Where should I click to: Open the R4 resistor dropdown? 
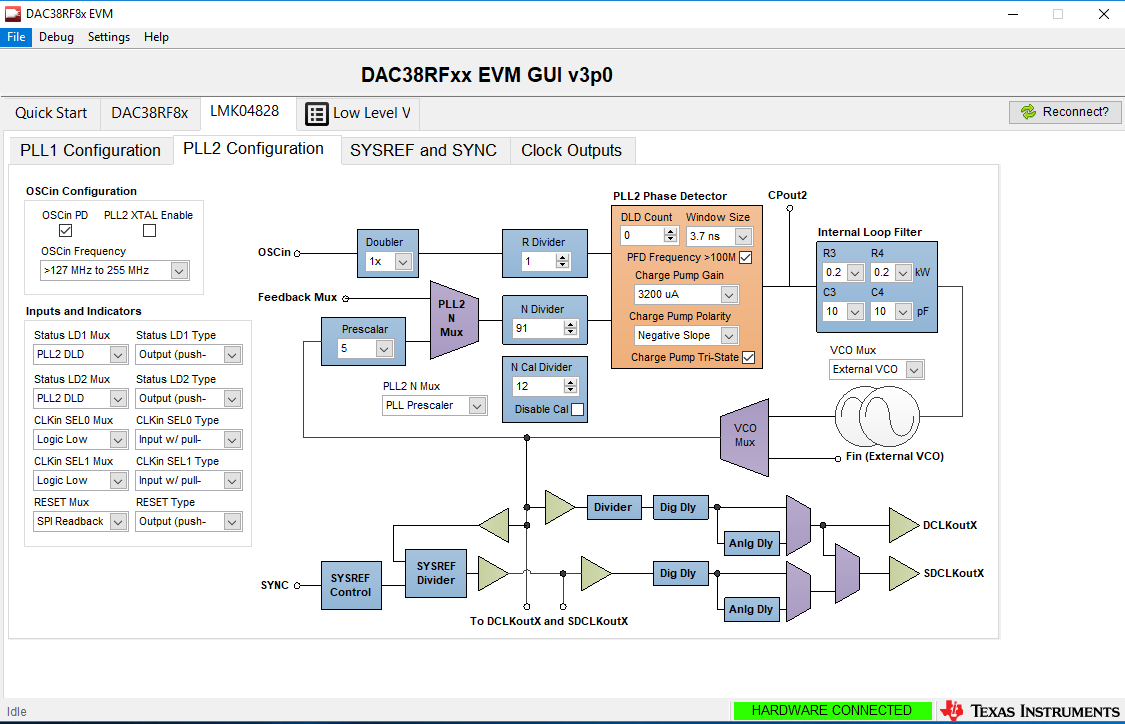903,273
